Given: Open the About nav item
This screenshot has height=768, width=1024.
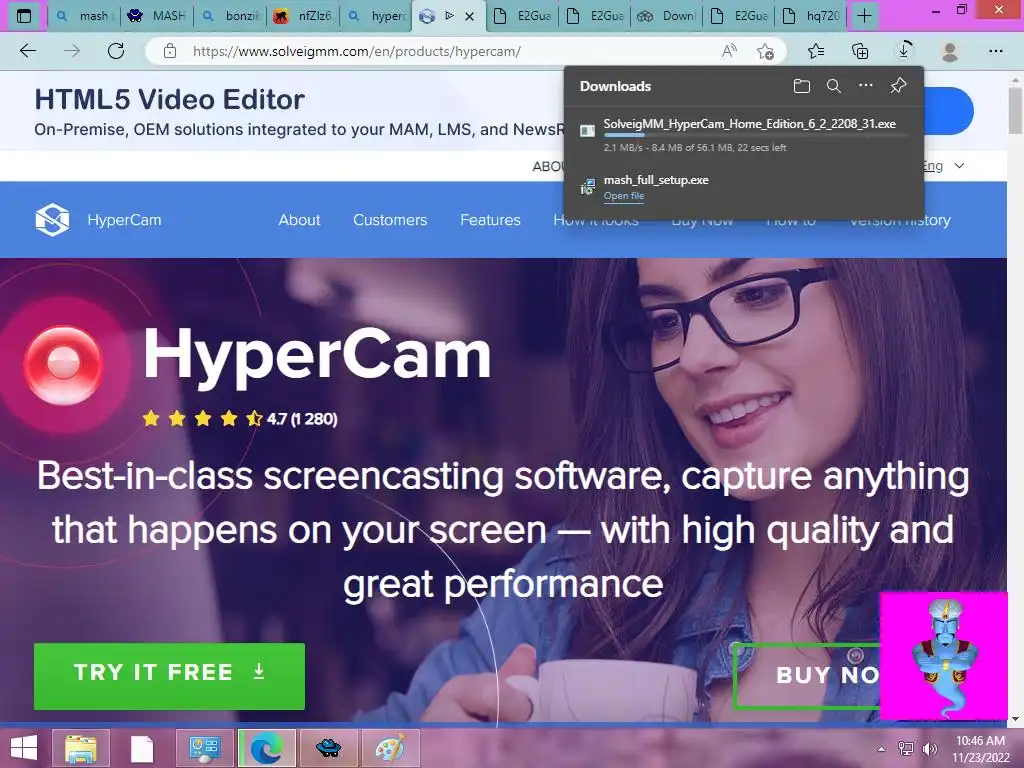Looking at the screenshot, I should pos(299,220).
